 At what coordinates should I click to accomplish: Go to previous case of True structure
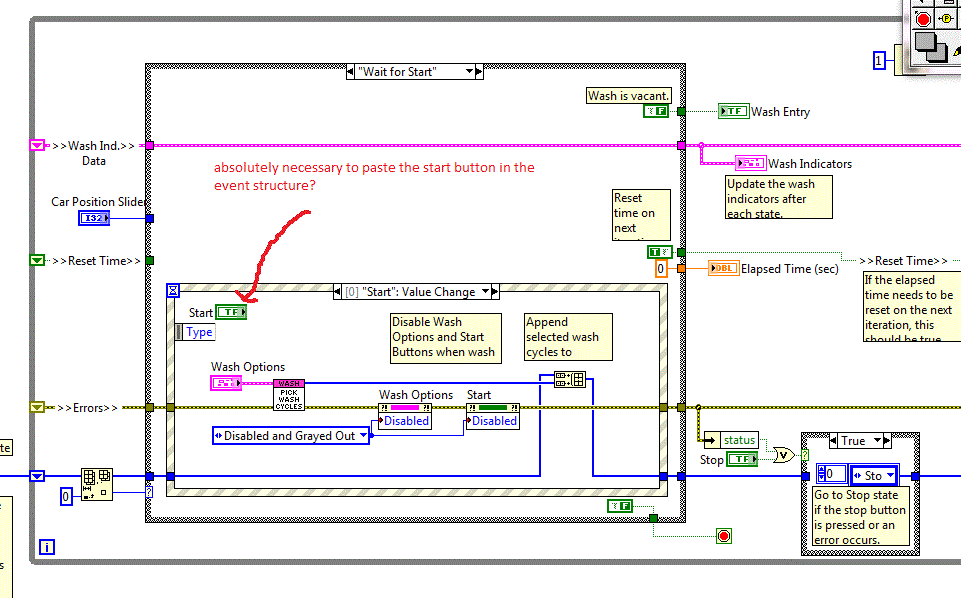[833, 441]
